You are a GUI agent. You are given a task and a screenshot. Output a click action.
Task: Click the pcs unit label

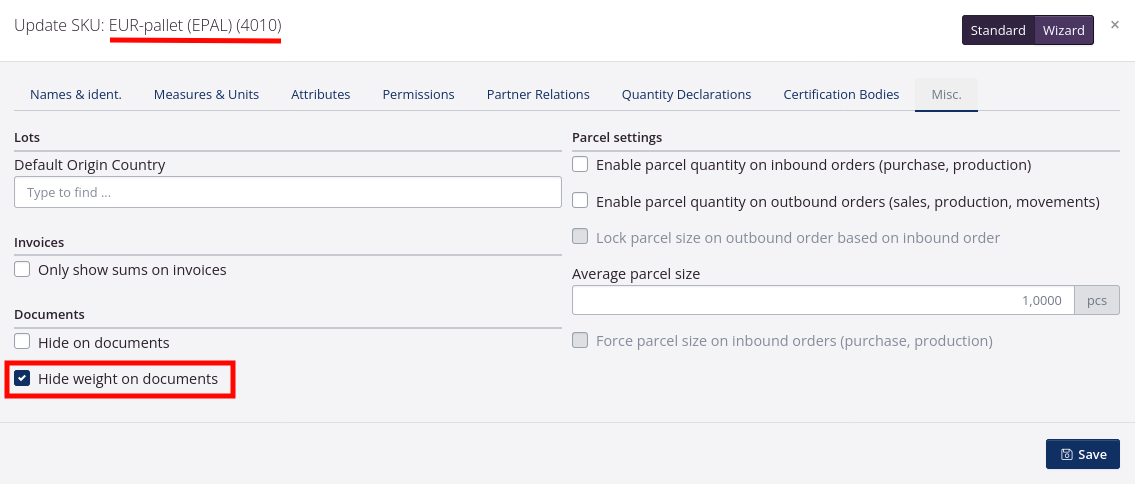1097,300
